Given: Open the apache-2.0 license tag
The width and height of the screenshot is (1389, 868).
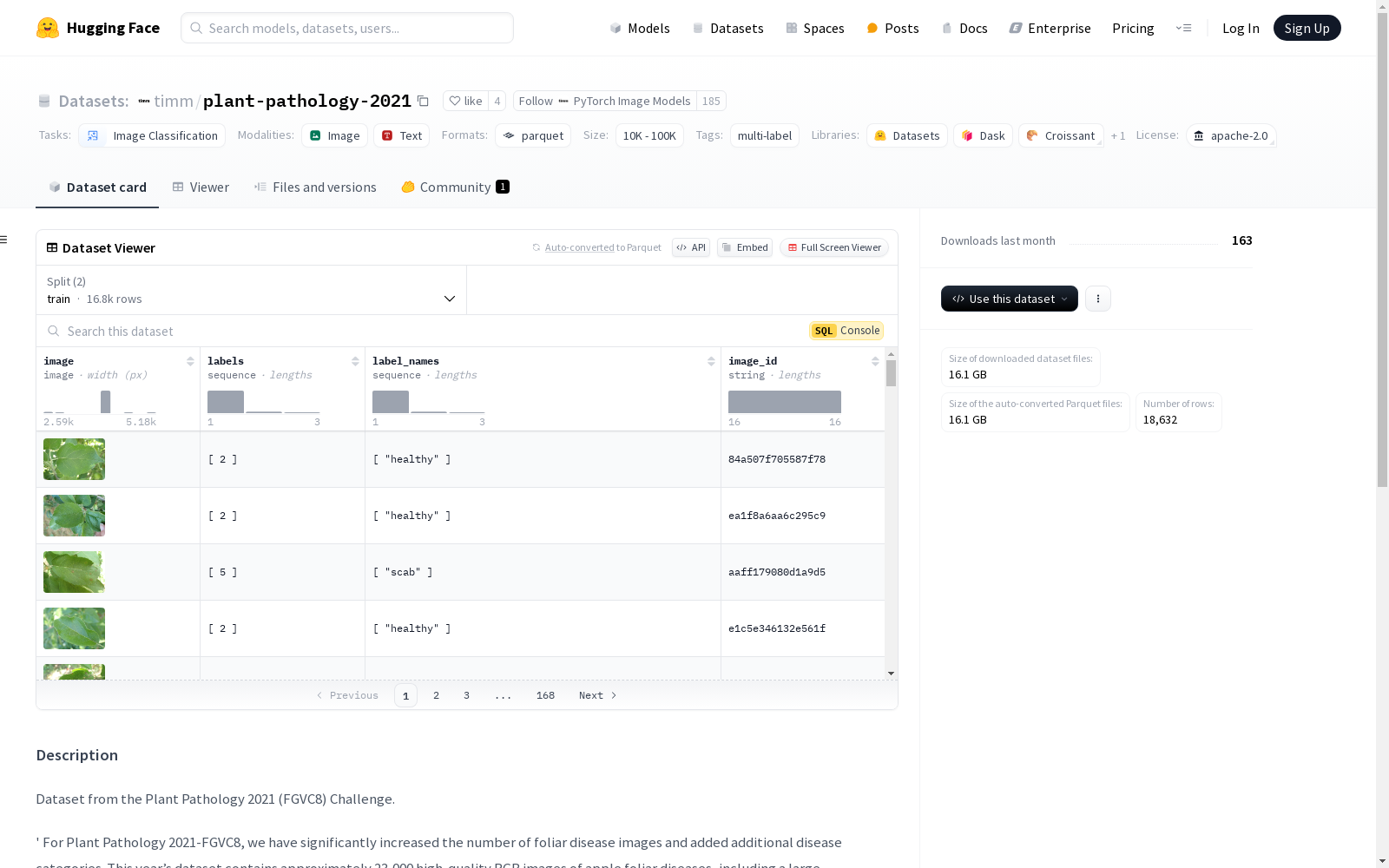Looking at the screenshot, I should (x=1231, y=135).
